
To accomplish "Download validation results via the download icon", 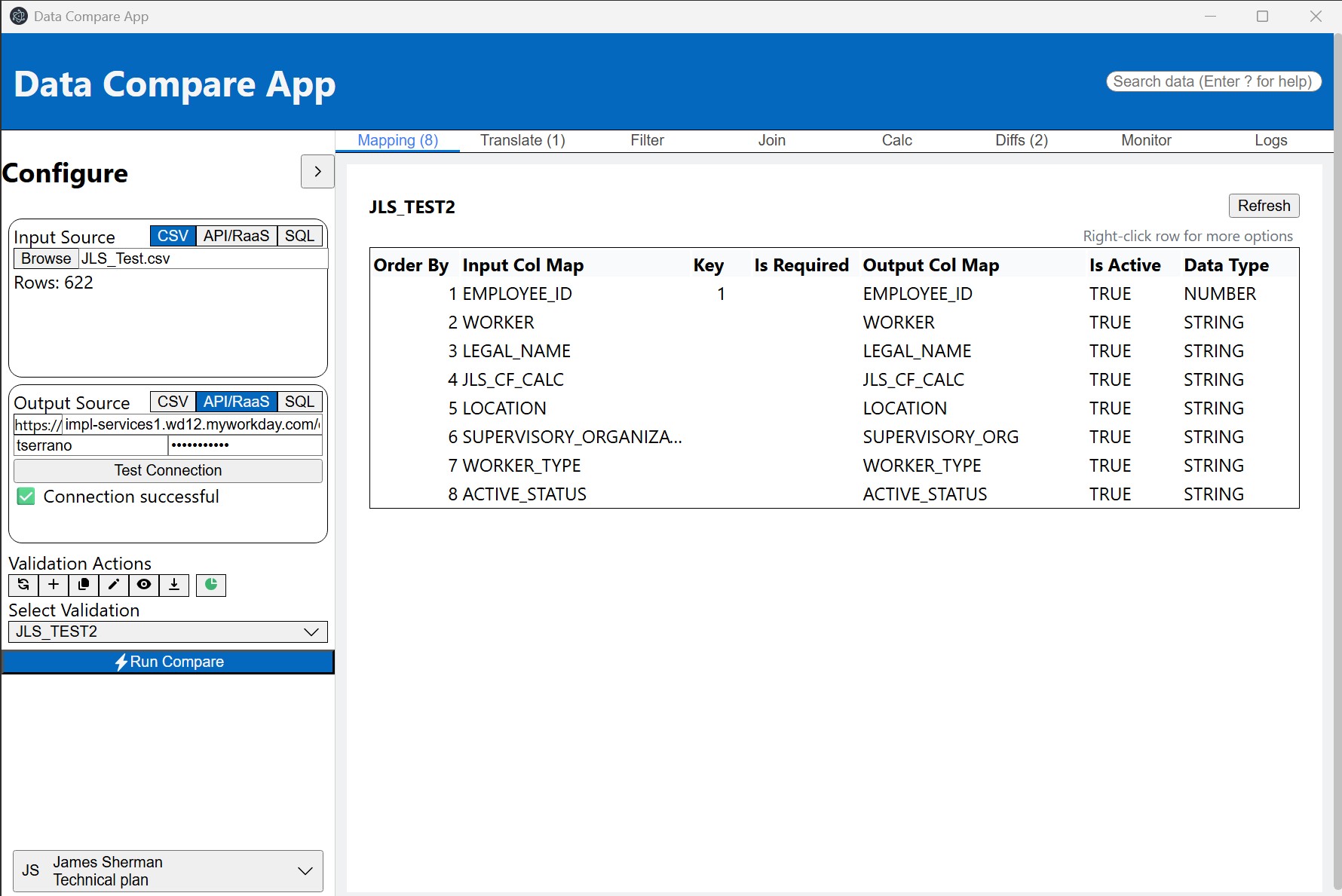I will click(174, 585).
